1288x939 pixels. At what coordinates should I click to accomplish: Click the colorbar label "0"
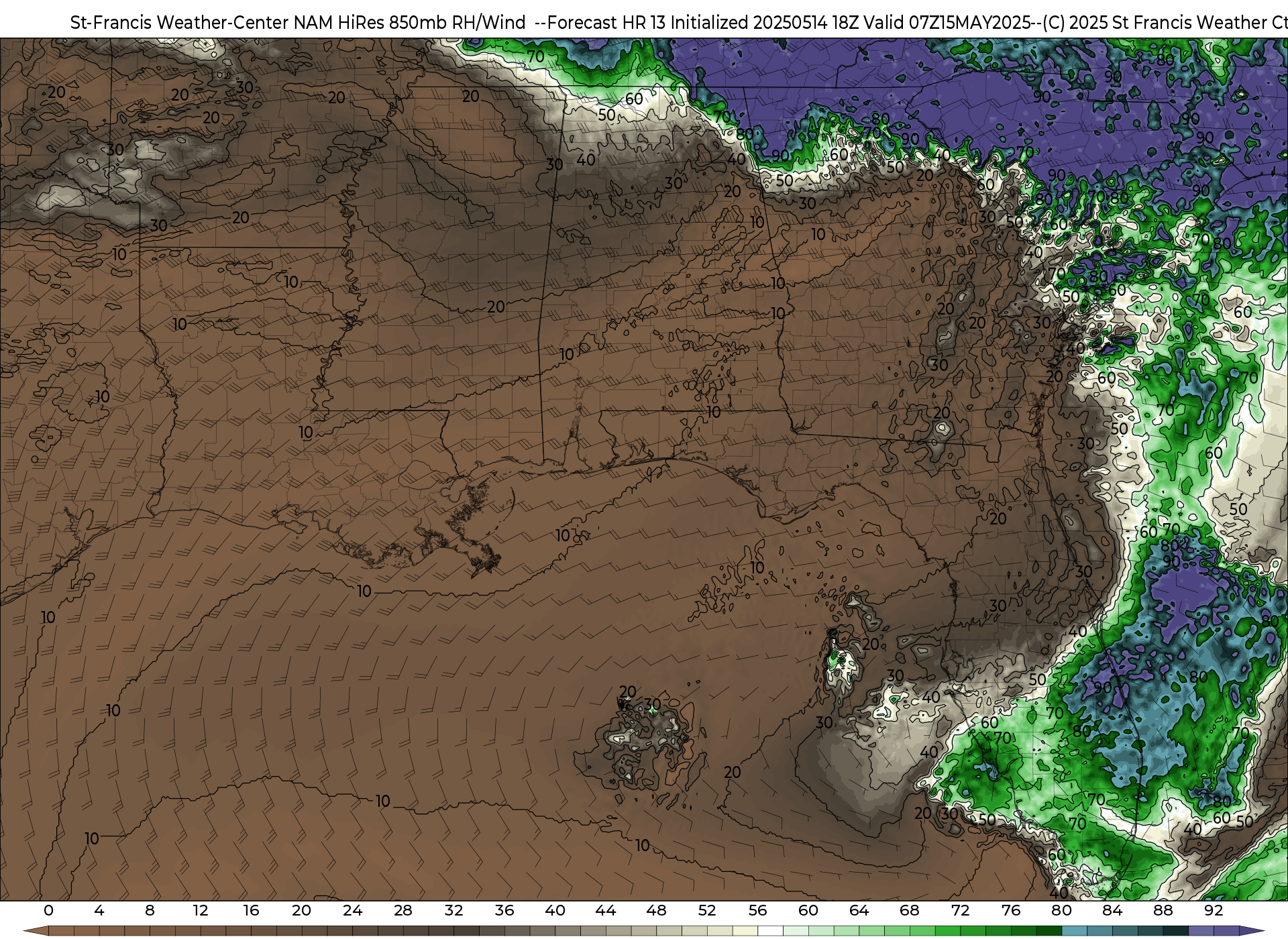(x=48, y=910)
